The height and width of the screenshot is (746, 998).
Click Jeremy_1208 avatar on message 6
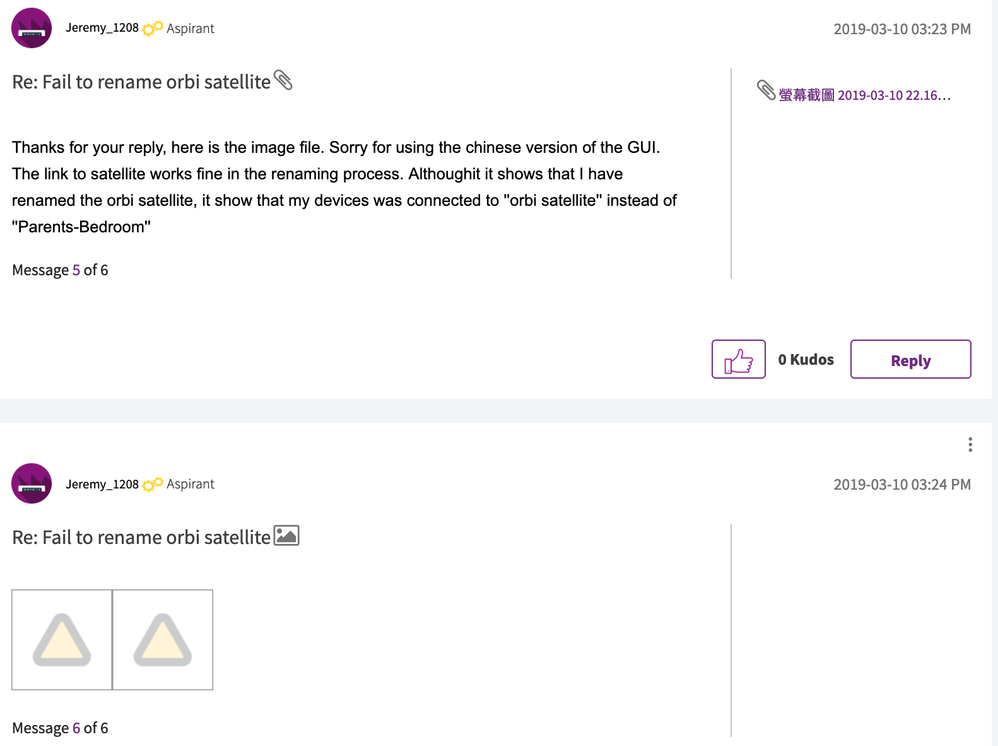pyautogui.click(x=31, y=484)
